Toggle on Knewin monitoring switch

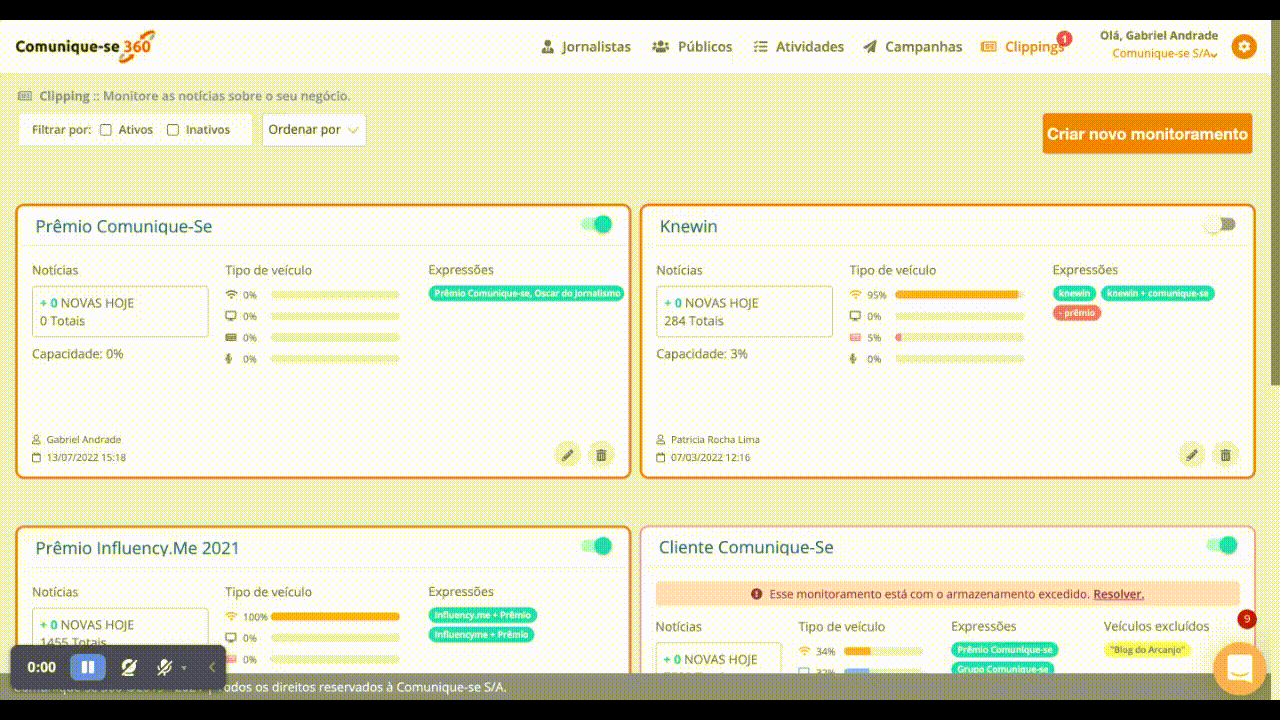pos(1221,225)
